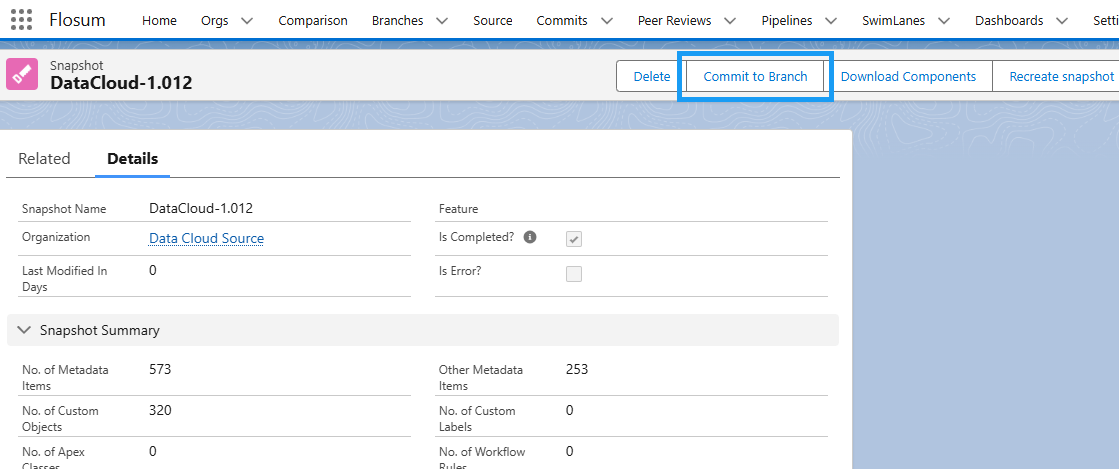
Task: Click the Flosum app name
Action: tap(77, 20)
